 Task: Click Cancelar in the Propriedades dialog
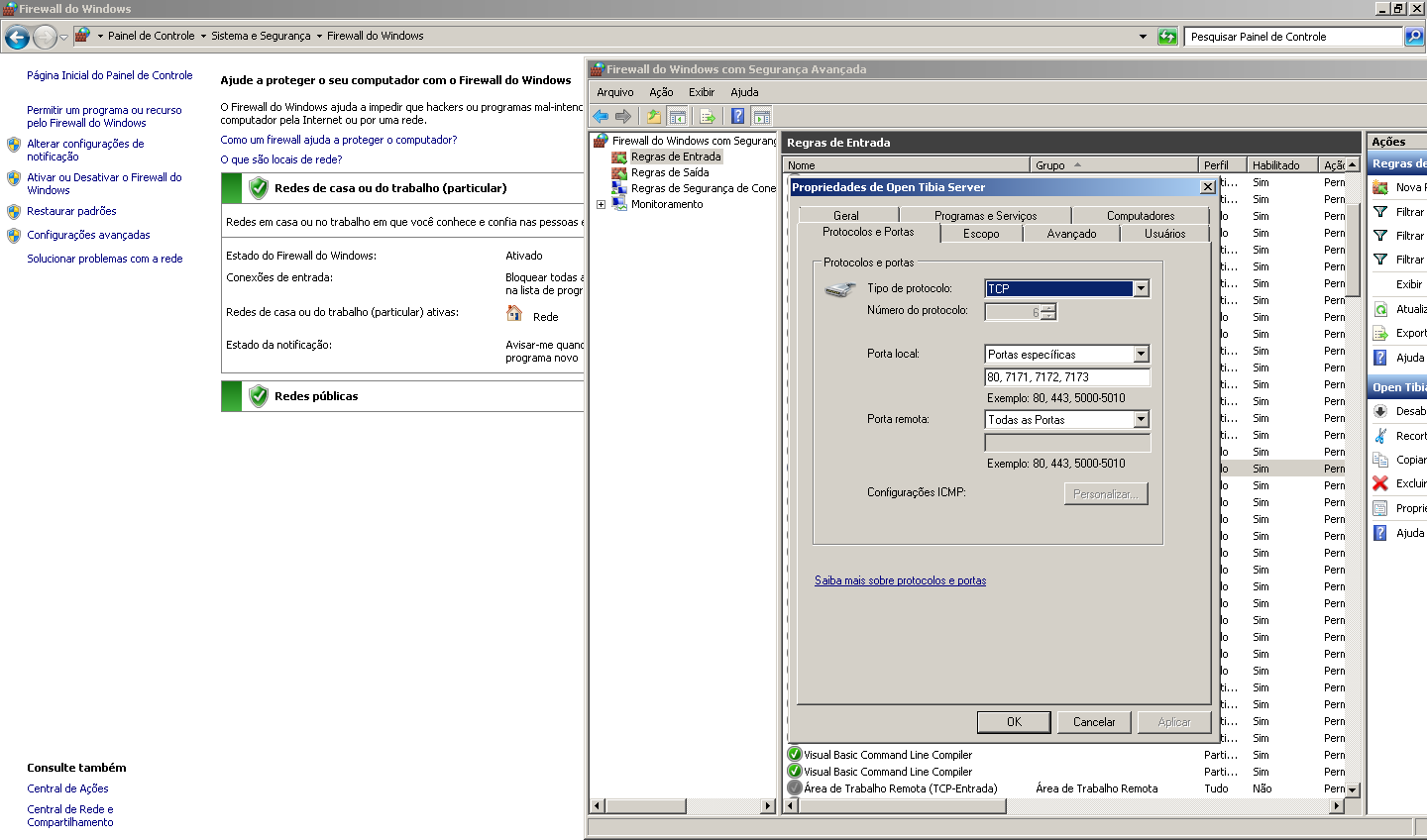tap(1094, 722)
